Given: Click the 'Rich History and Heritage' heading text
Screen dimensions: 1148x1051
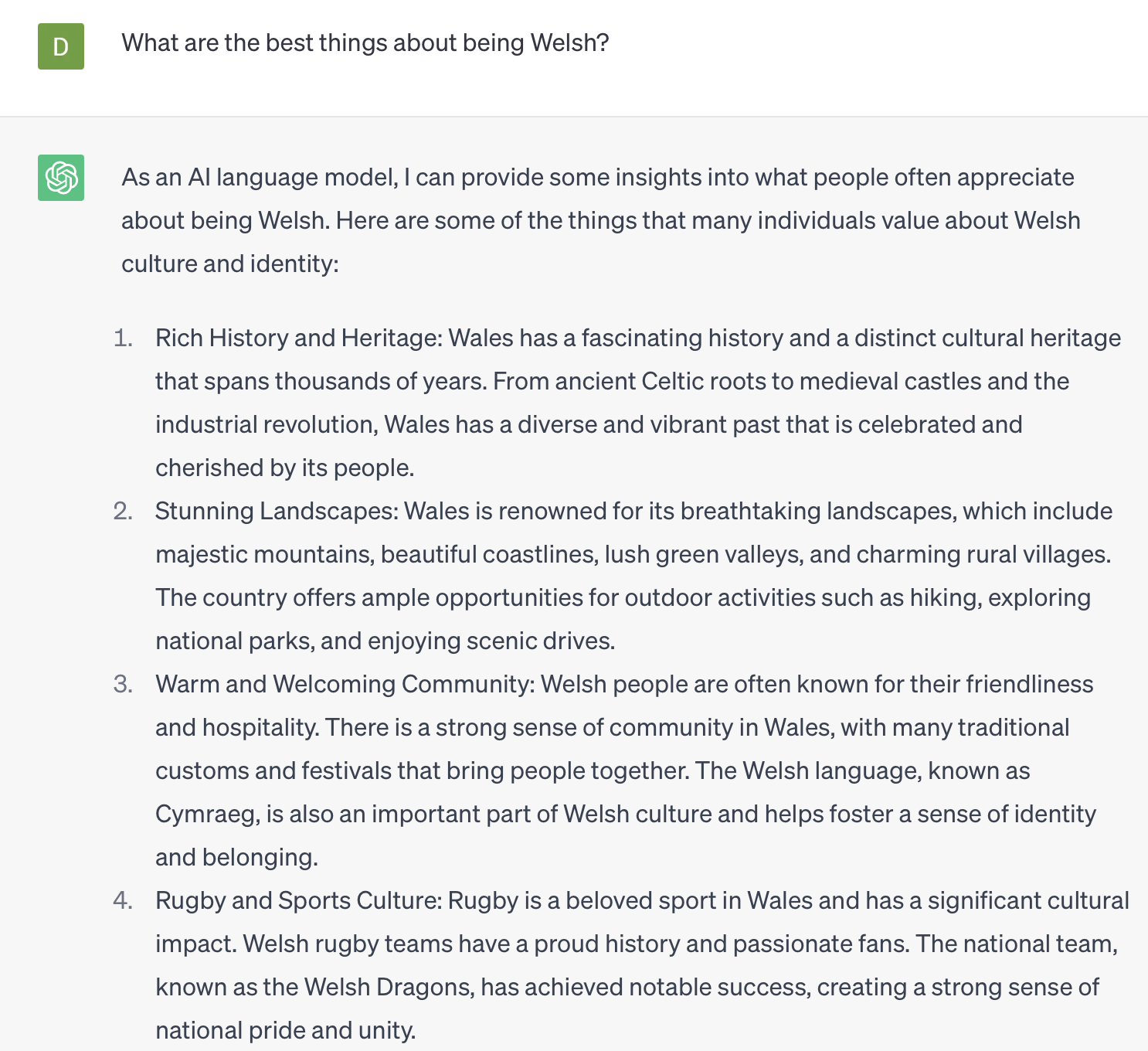Looking at the screenshot, I should [298, 338].
